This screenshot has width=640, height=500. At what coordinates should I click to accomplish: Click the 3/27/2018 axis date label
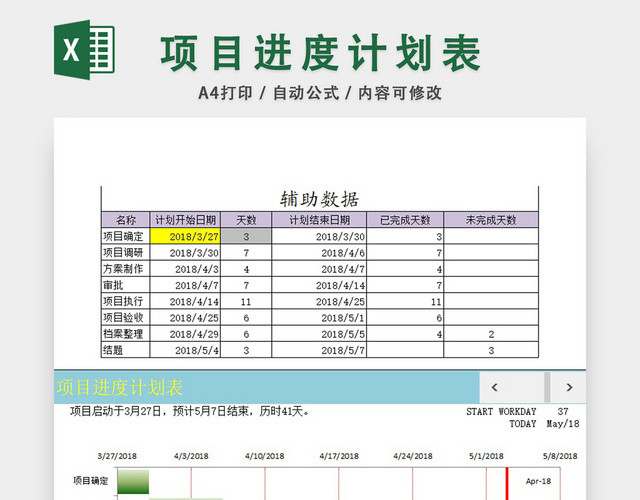click(x=117, y=456)
